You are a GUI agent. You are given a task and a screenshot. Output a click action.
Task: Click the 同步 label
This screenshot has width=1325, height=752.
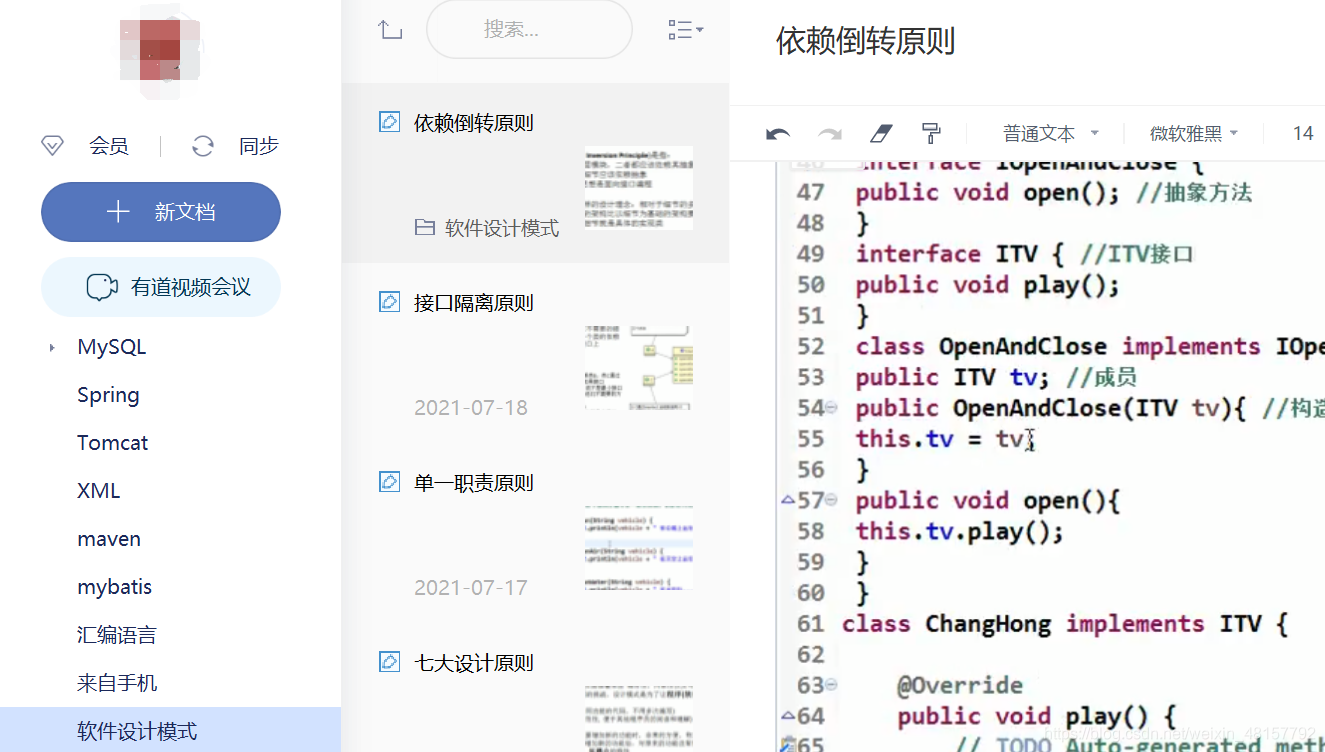[x=259, y=146]
